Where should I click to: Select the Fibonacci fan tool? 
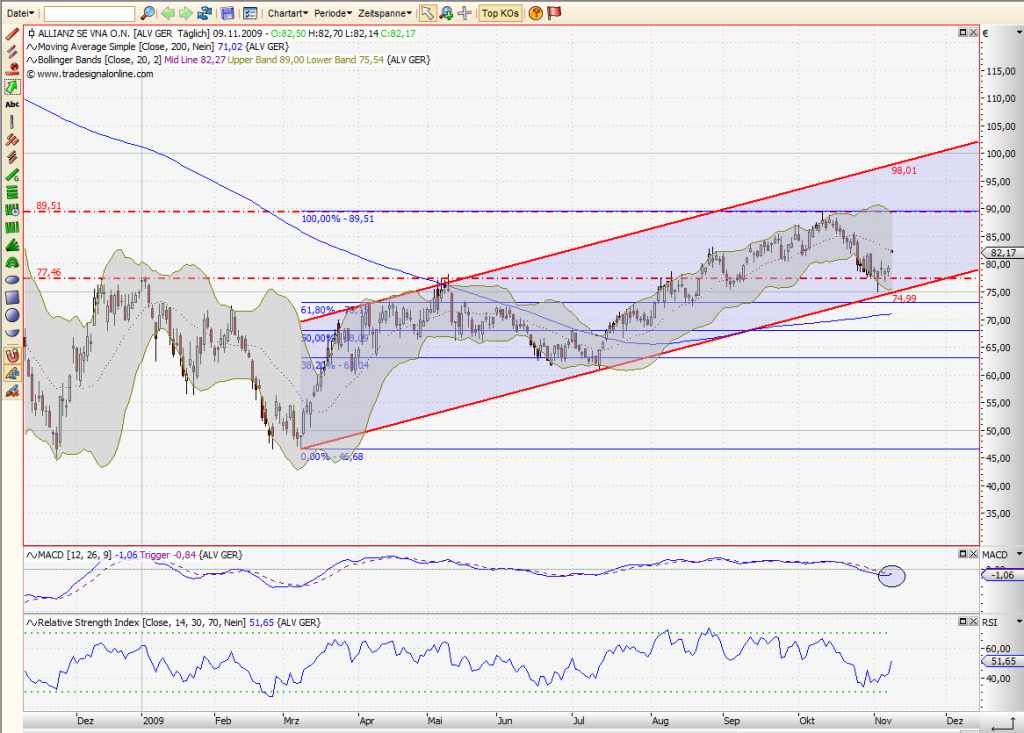coord(12,246)
